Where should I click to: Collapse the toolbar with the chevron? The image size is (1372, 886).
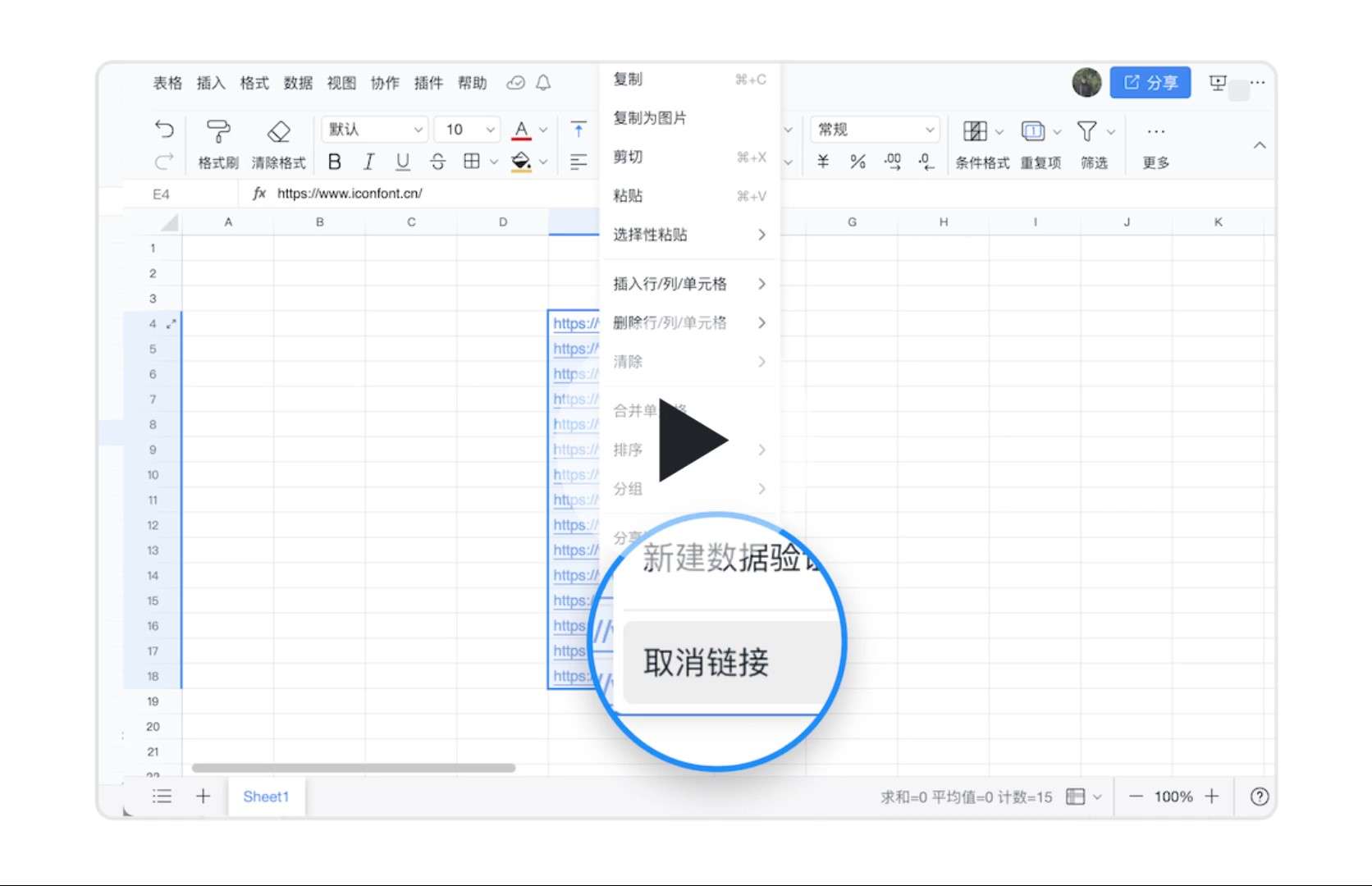click(x=1260, y=145)
